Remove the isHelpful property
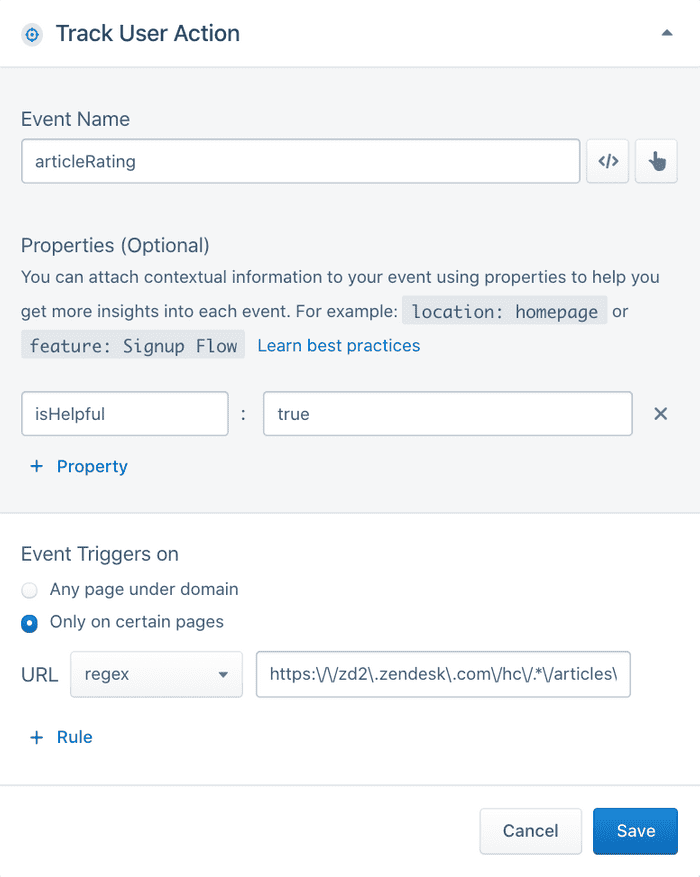 click(660, 414)
